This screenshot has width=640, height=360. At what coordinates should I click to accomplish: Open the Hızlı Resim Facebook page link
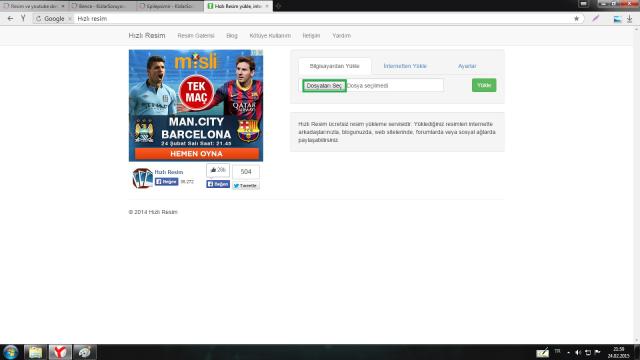click(x=169, y=172)
